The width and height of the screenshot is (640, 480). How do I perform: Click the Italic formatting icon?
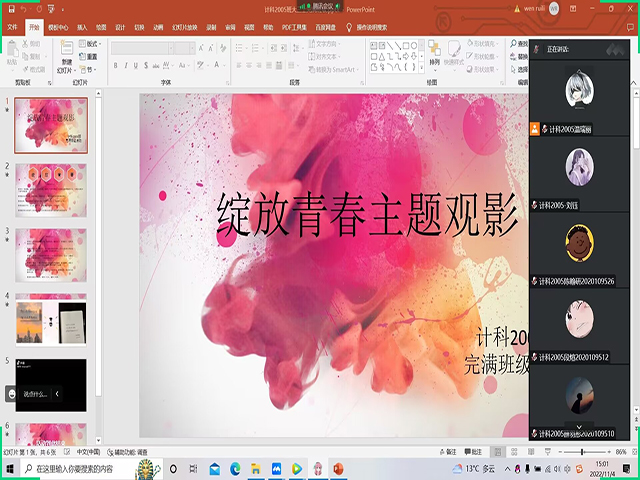click(127, 66)
